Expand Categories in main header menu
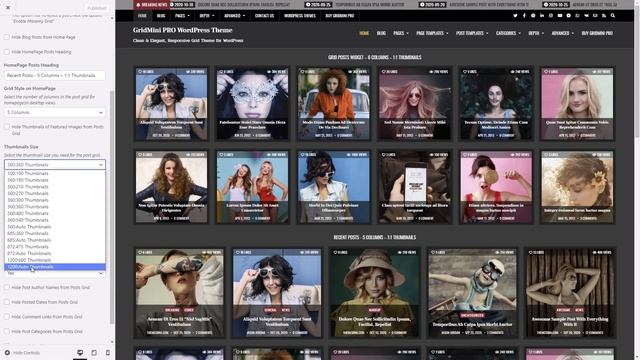 (508, 33)
